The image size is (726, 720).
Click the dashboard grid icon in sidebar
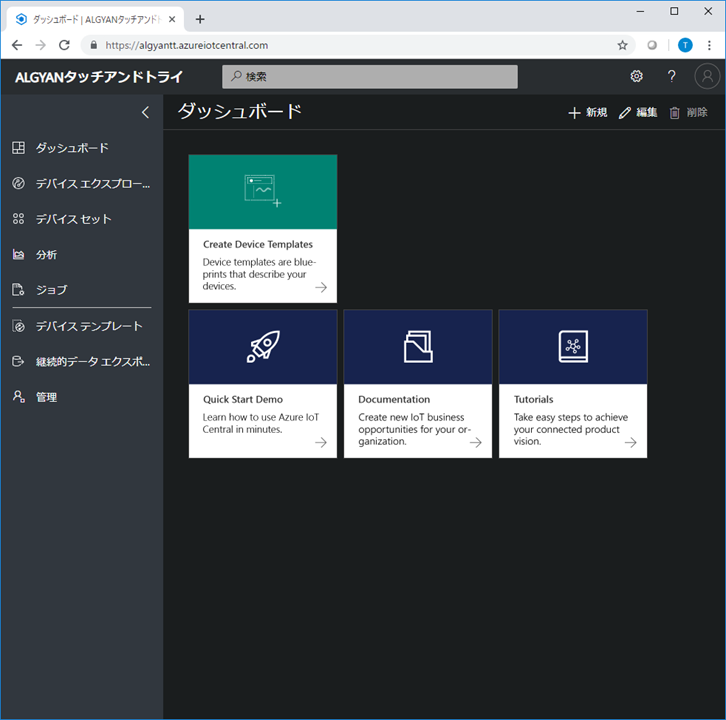pos(19,148)
